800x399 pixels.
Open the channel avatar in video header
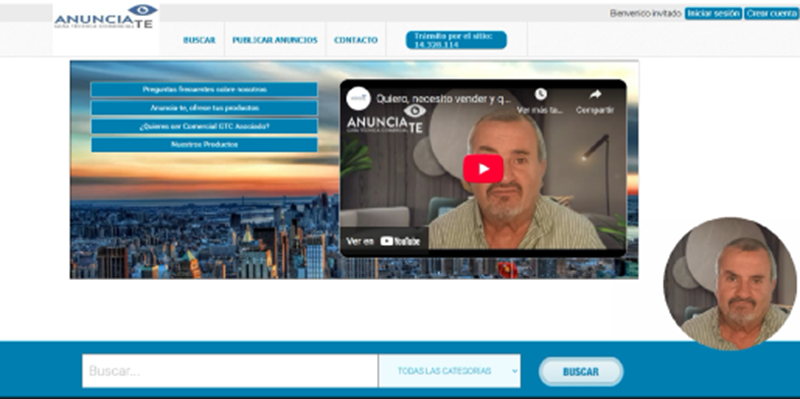(358, 98)
